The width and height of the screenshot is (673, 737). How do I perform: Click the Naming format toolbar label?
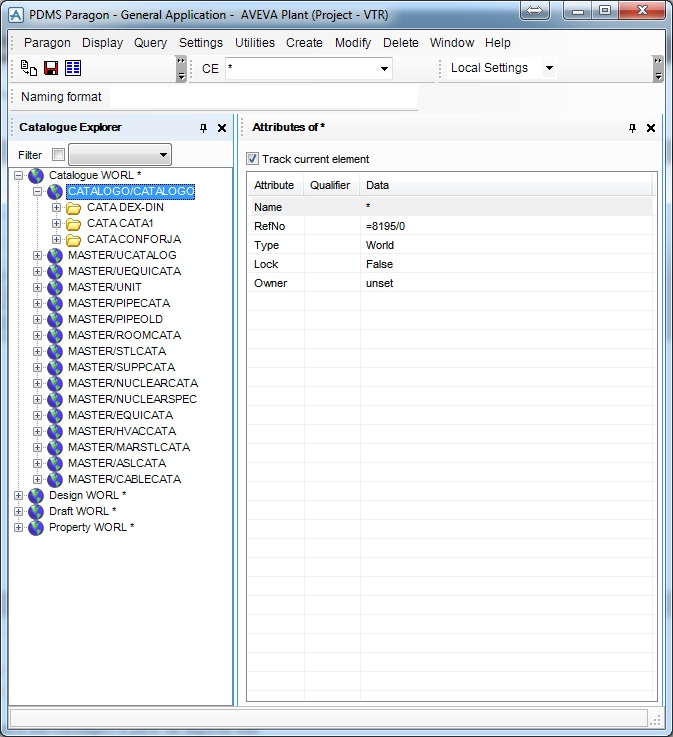pyautogui.click(x=61, y=97)
